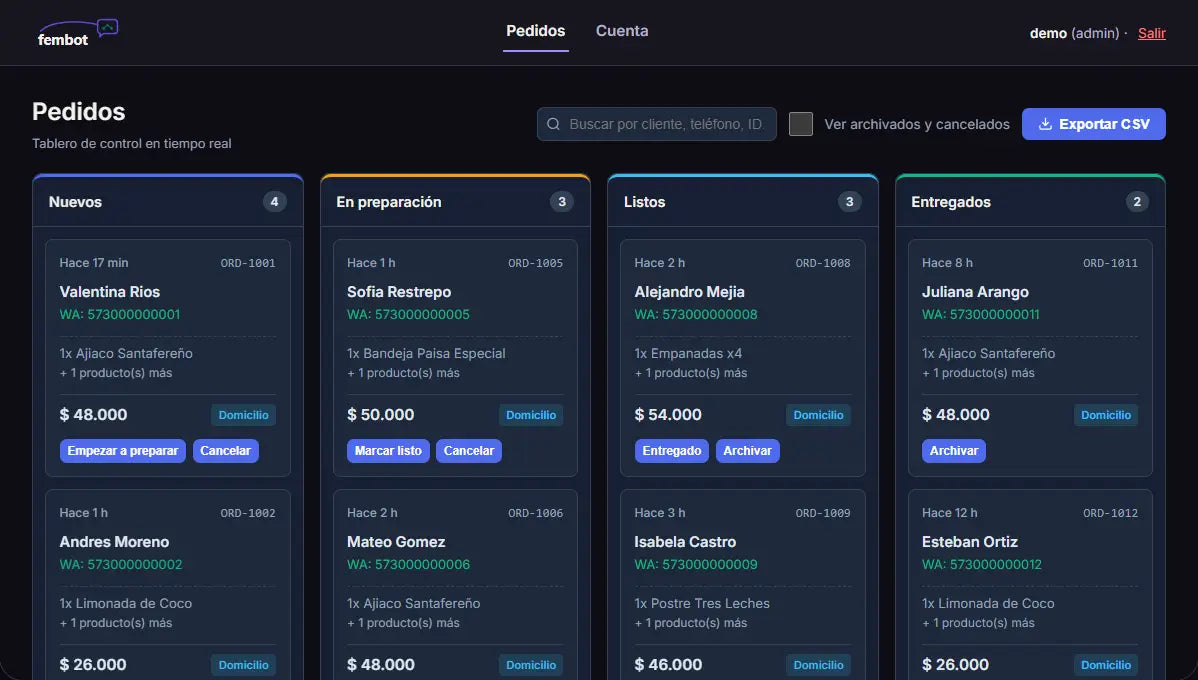Click WhatsApp number WA: 573000000011
The width and height of the screenshot is (1198, 680).
coord(980,314)
